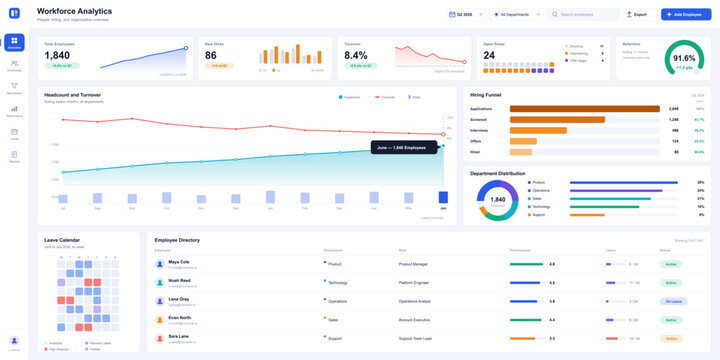Click the Department Distribution donut chart

[x=498, y=201]
